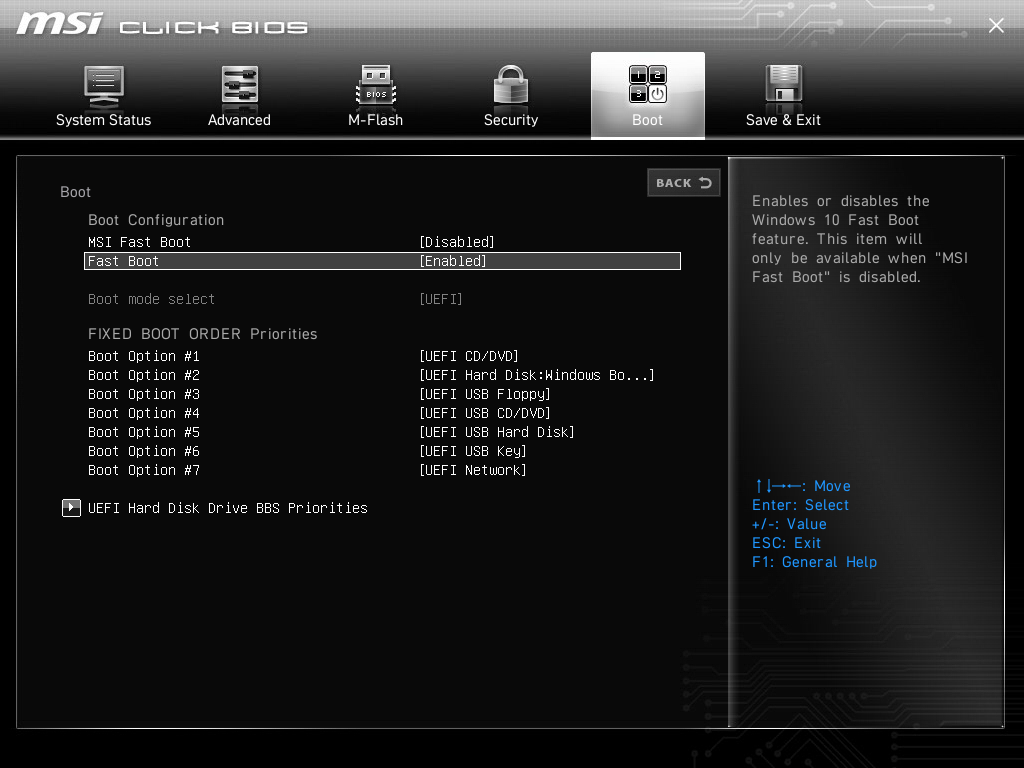The height and width of the screenshot is (768, 1024).
Task: Select the MSI Fast Boot row label
Action: 140,242
